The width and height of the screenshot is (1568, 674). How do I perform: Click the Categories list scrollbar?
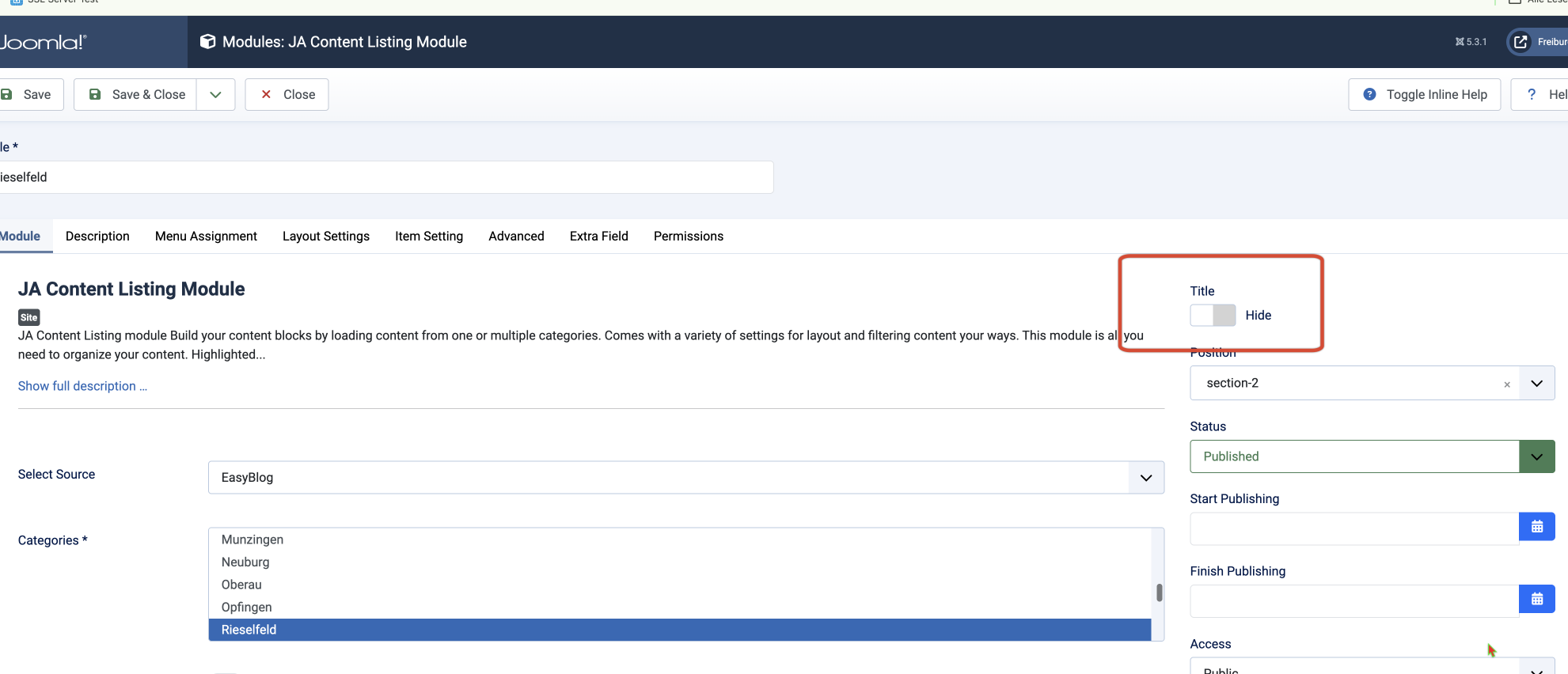point(1160,593)
